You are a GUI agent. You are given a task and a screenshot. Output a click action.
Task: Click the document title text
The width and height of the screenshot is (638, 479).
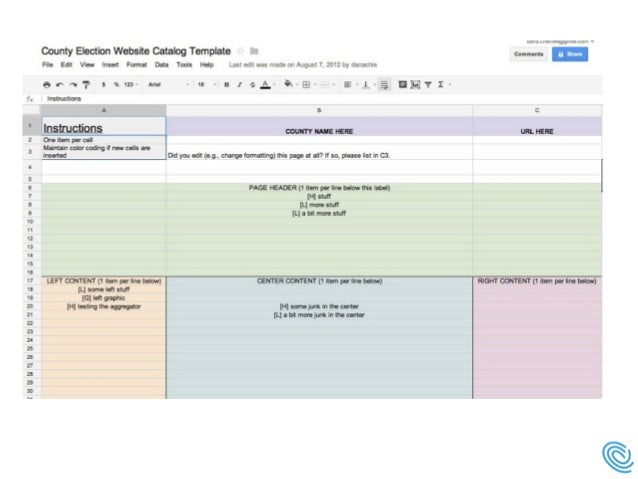pyautogui.click(x=136, y=51)
